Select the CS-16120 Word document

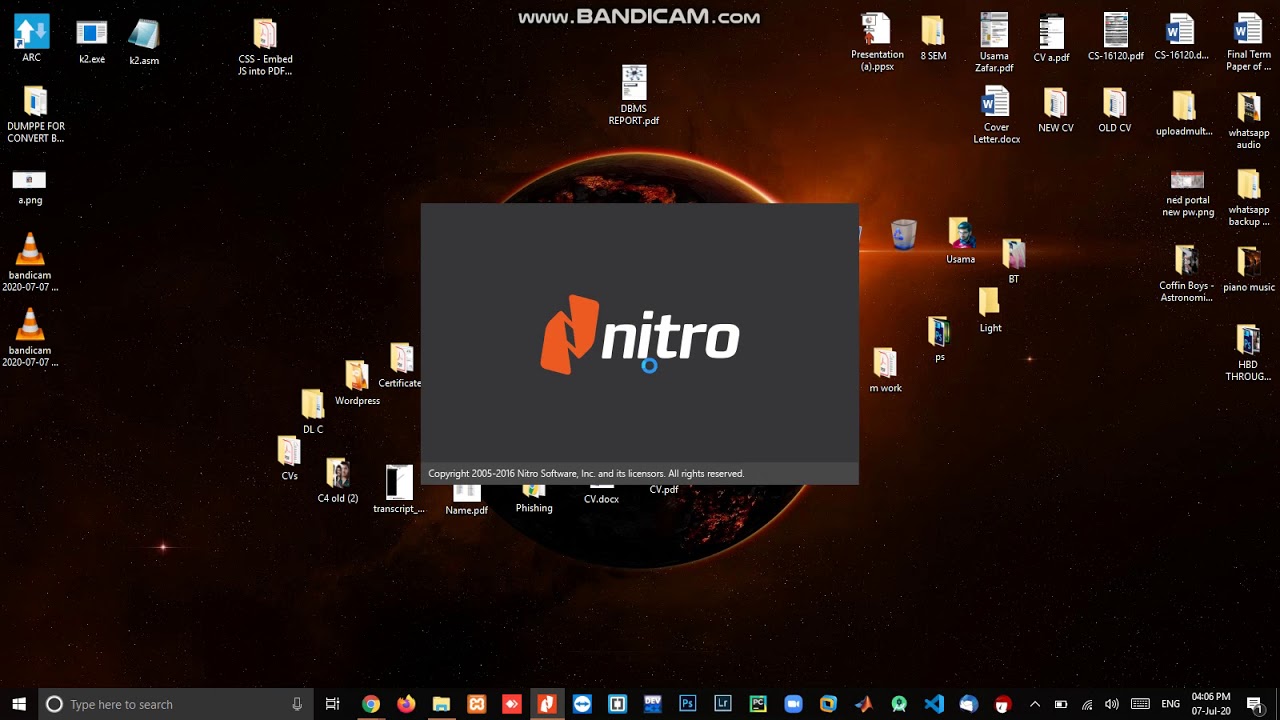1181,38
